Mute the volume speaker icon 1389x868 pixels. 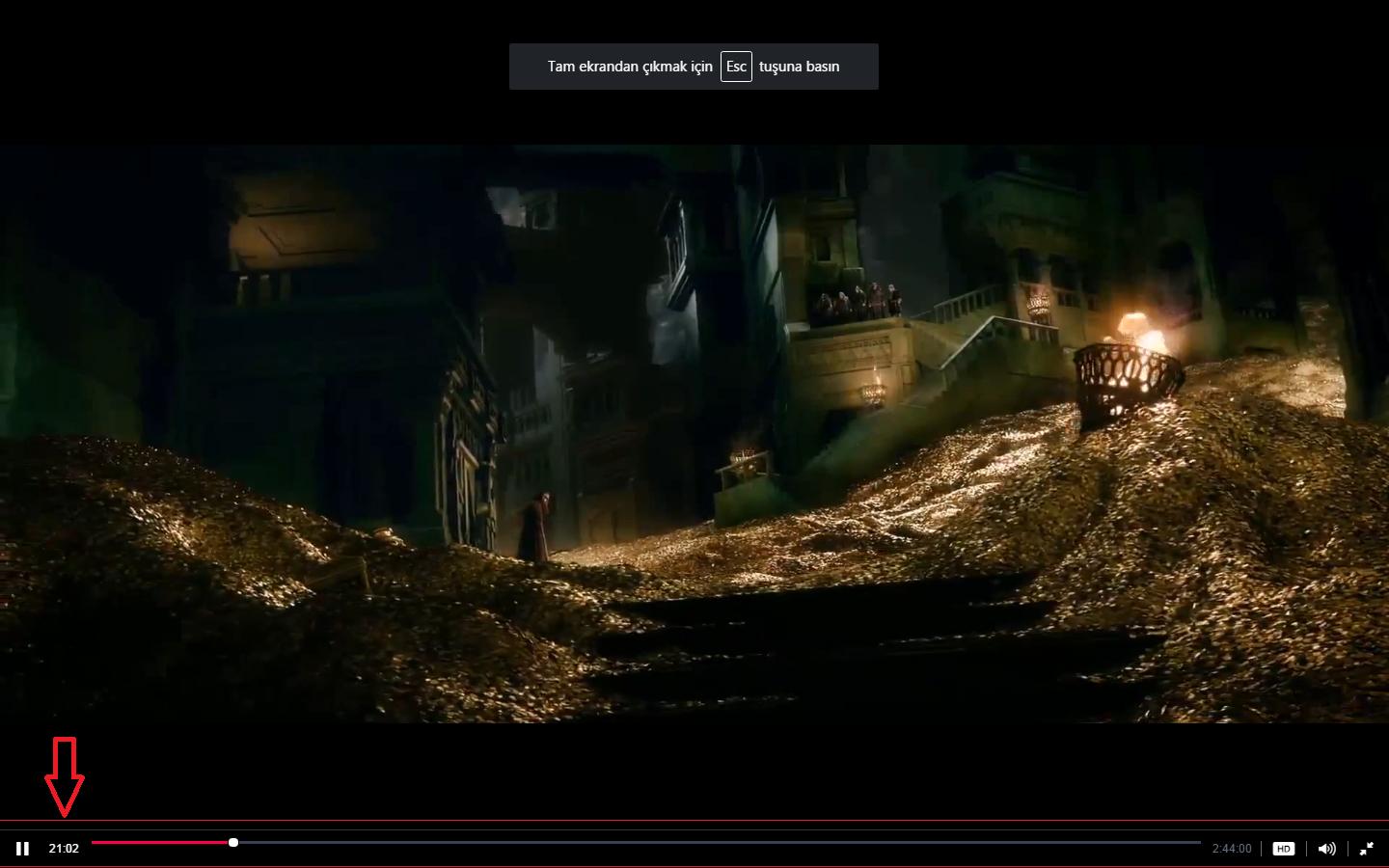pos(1327,849)
